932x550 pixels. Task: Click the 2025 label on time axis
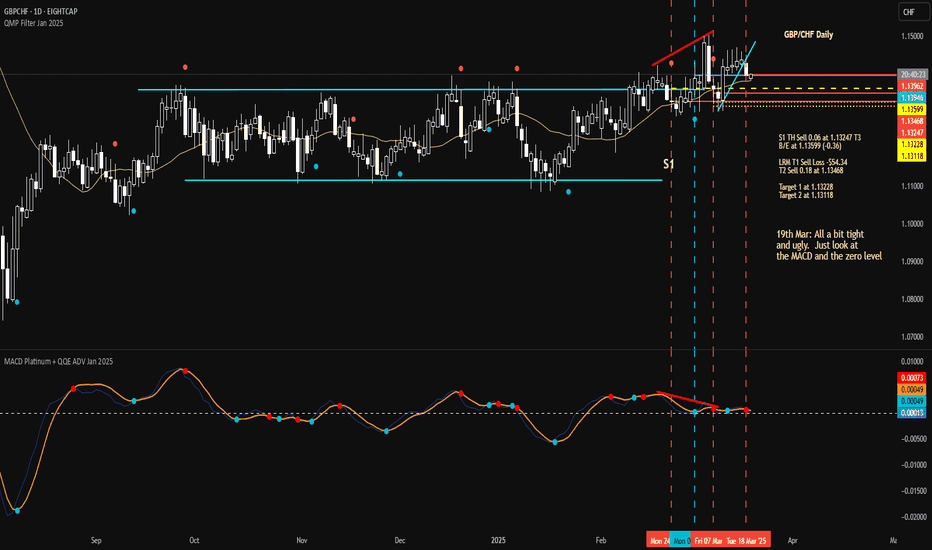pyautogui.click(x=498, y=540)
